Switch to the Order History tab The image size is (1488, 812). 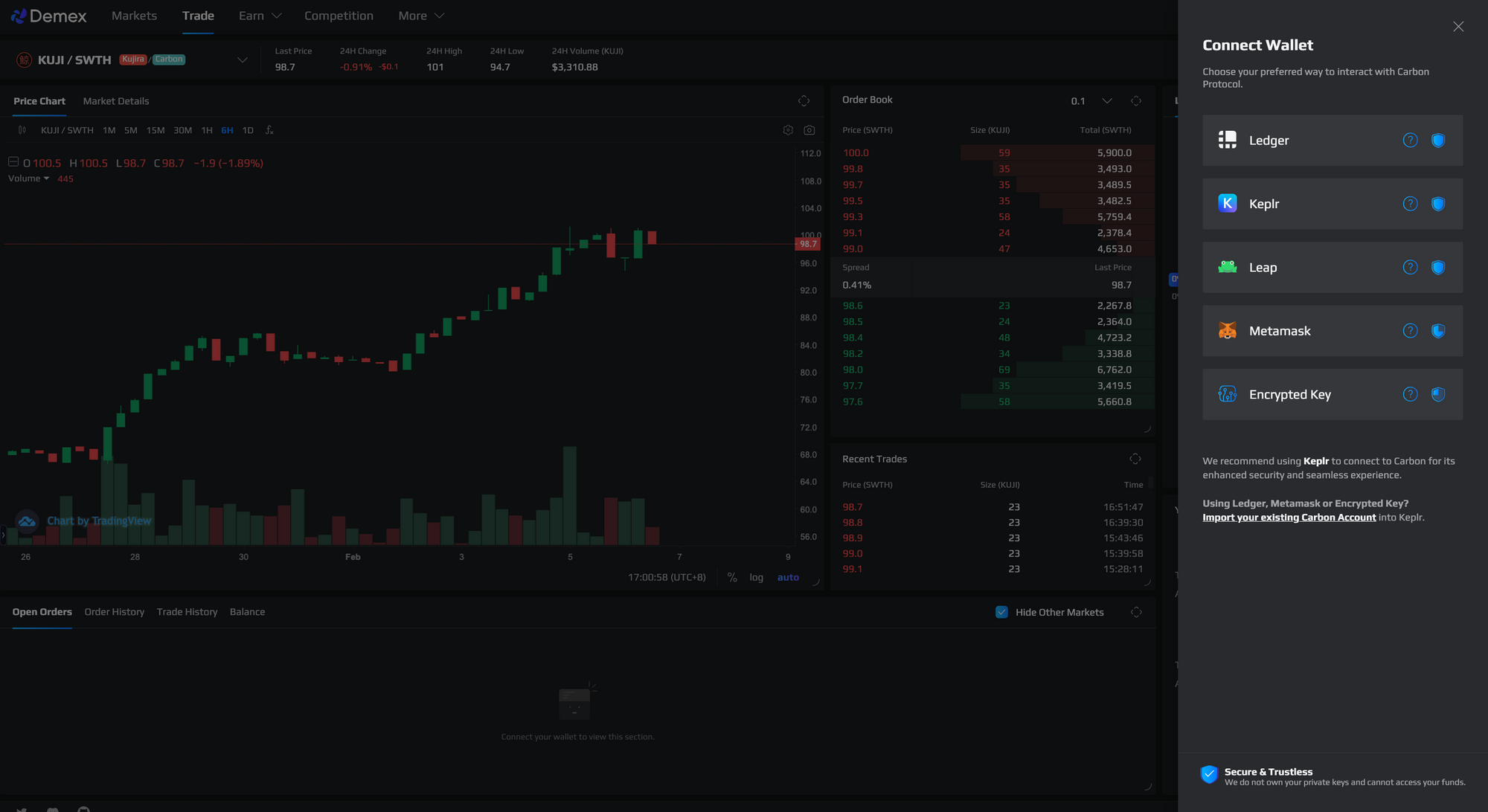click(115, 612)
